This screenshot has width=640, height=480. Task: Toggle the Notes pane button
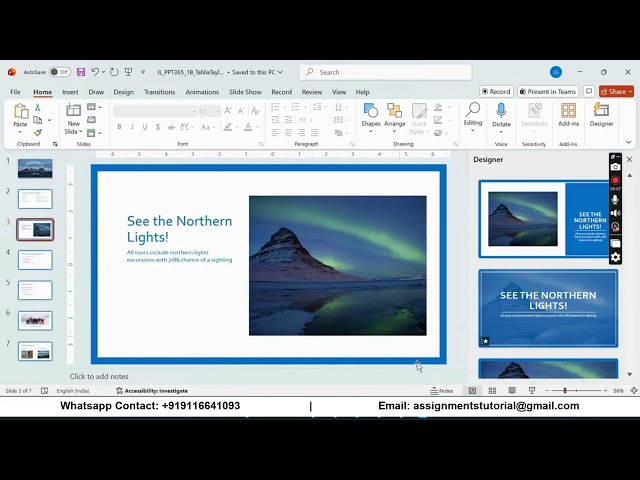(442, 391)
